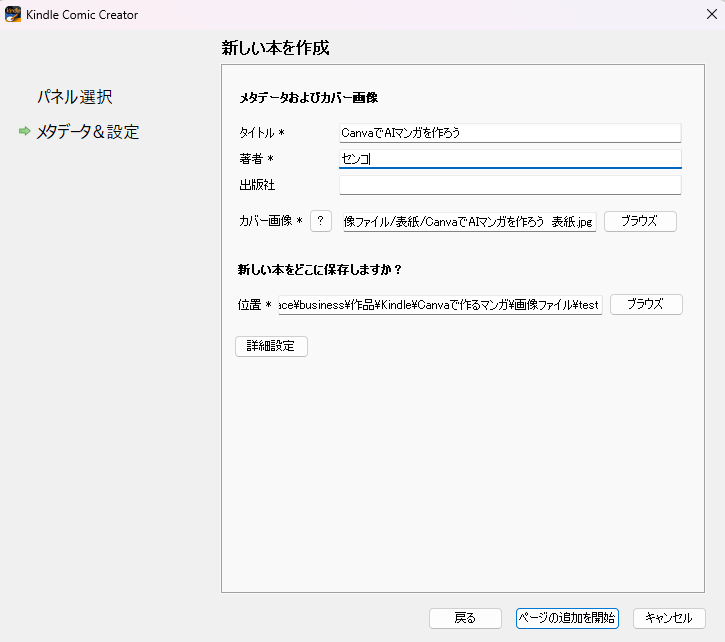Select パネル選択 step in the sidebar
The height and width of the screenshot is (642, 725).
pyautogui.click(x=74, y=97)
